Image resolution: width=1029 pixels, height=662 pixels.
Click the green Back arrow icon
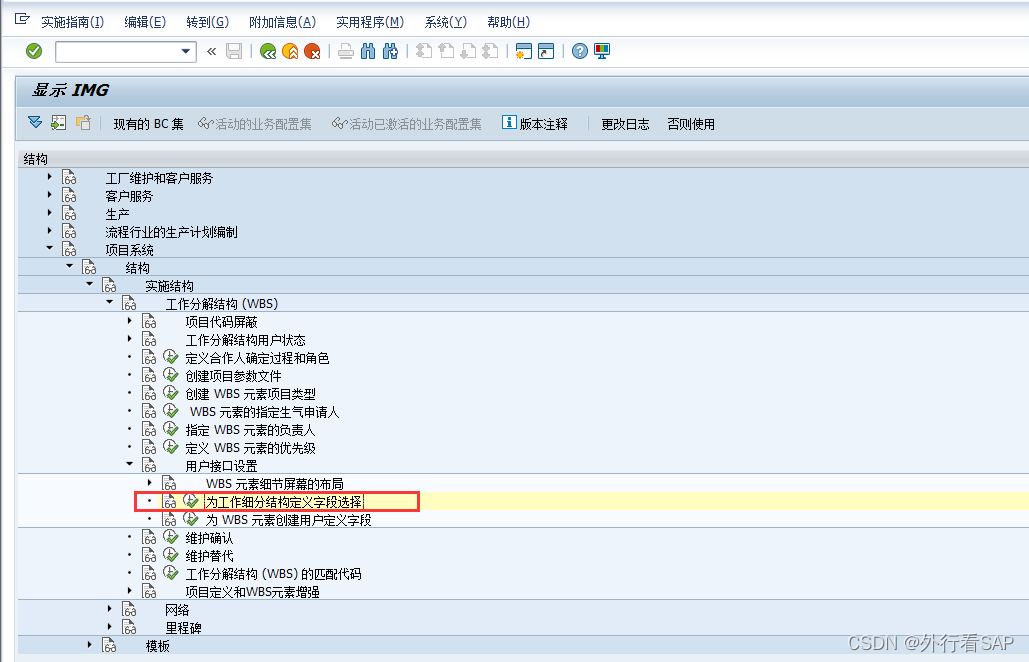(x=268, y=51)
